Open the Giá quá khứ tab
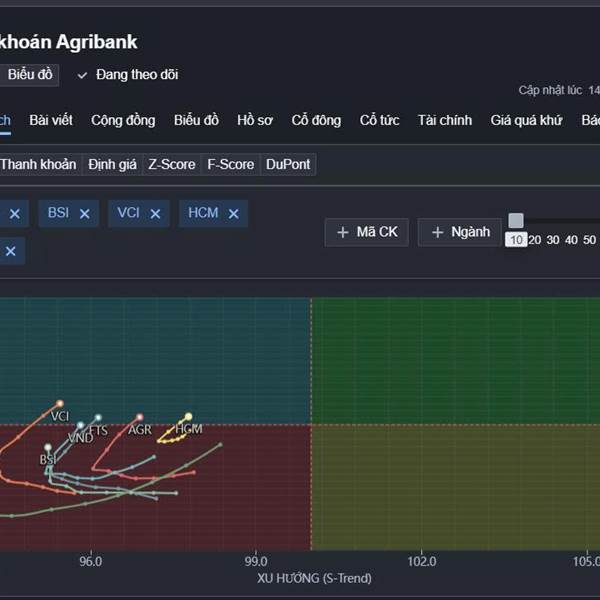600x600 pixels. pos(526,121)
